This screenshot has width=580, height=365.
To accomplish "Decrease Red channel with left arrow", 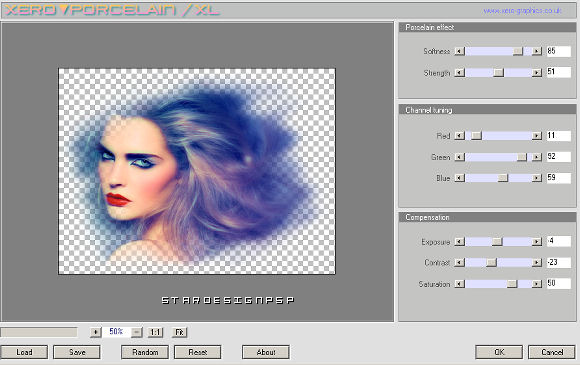I will [459, 136].
